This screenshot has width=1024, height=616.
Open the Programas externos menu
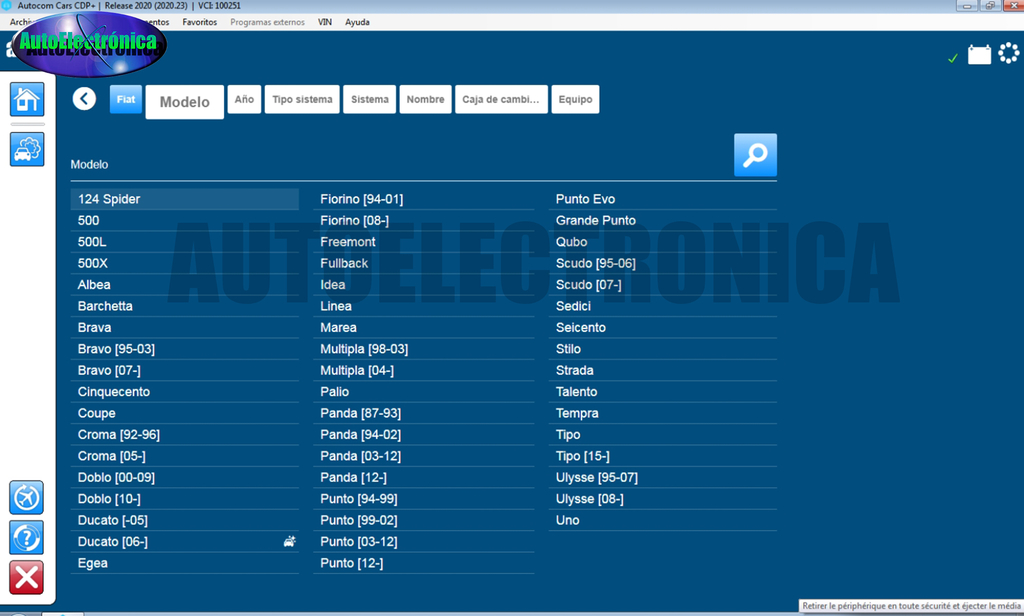click(267, 22)
